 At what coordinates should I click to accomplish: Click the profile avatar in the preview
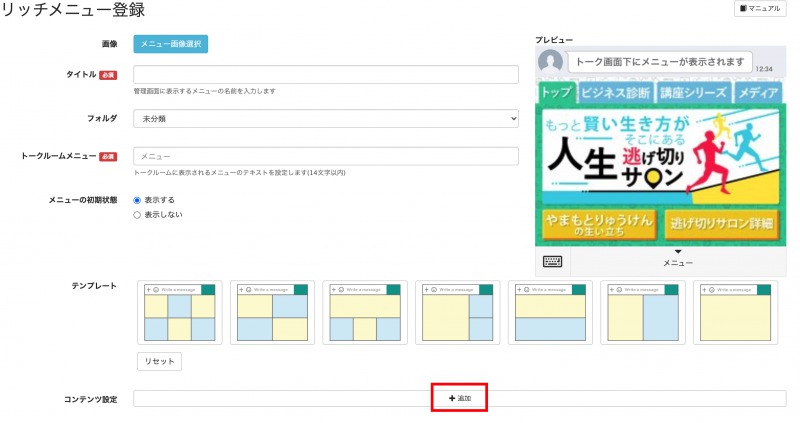coord(550,62)
